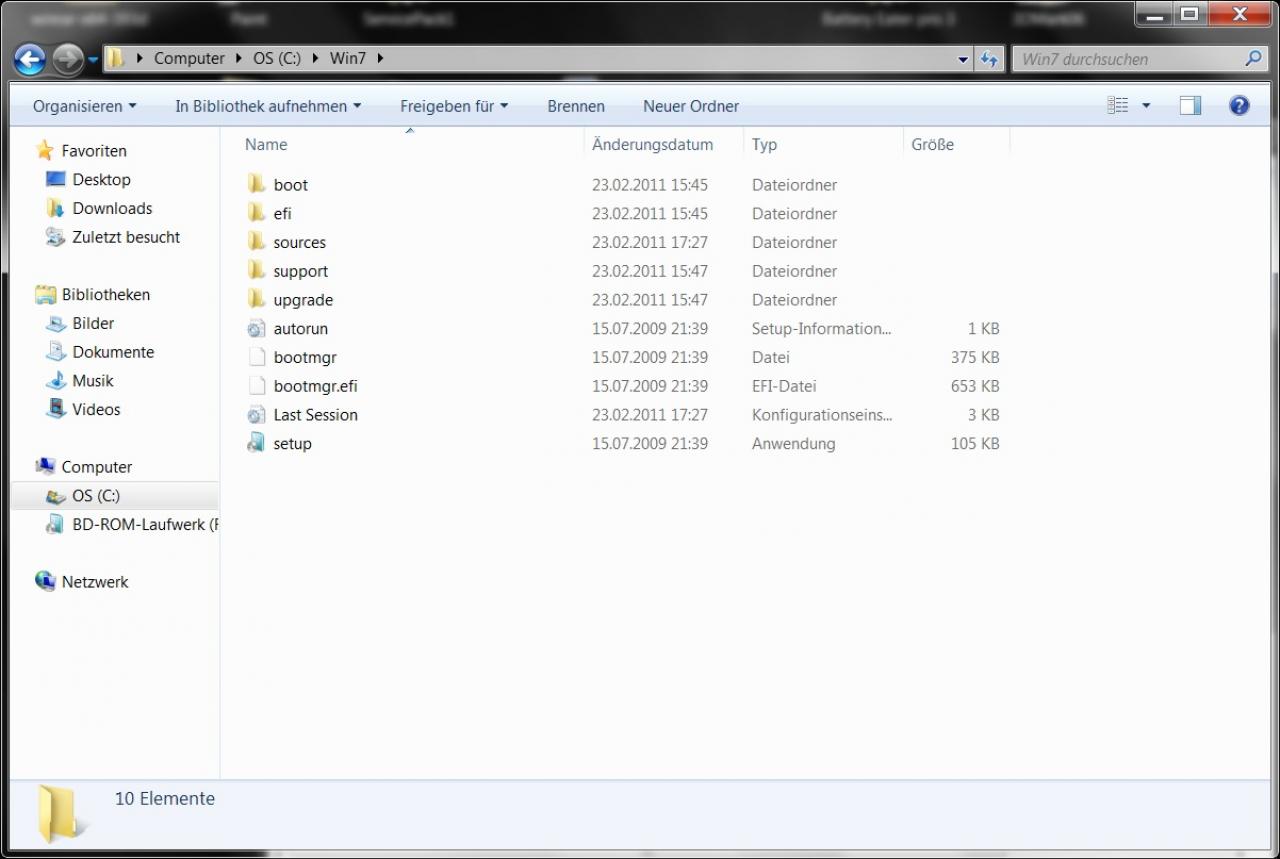This screenshot has height=859, width=1280.
Task: Toggle the preview pane button
Action: tap(1190, 105)
